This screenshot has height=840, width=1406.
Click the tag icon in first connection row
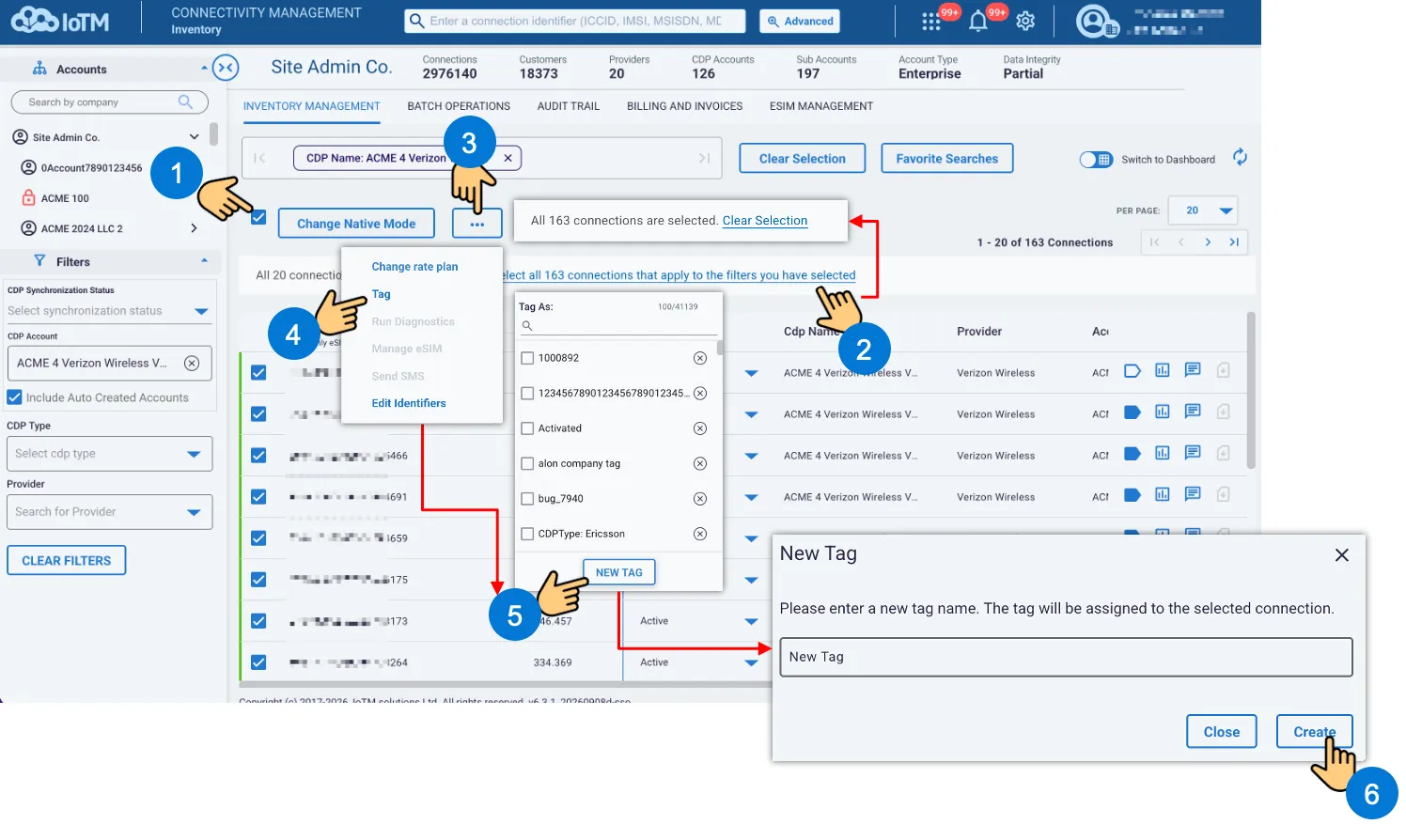[1133, 371]
